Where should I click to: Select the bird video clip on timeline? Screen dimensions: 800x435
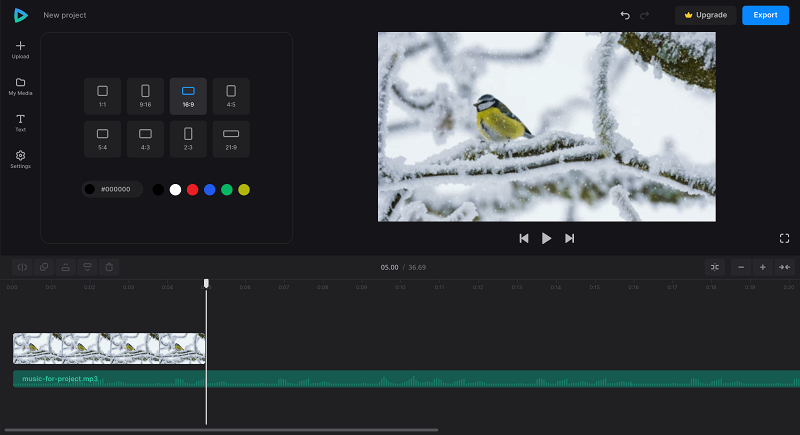(109, 348)
